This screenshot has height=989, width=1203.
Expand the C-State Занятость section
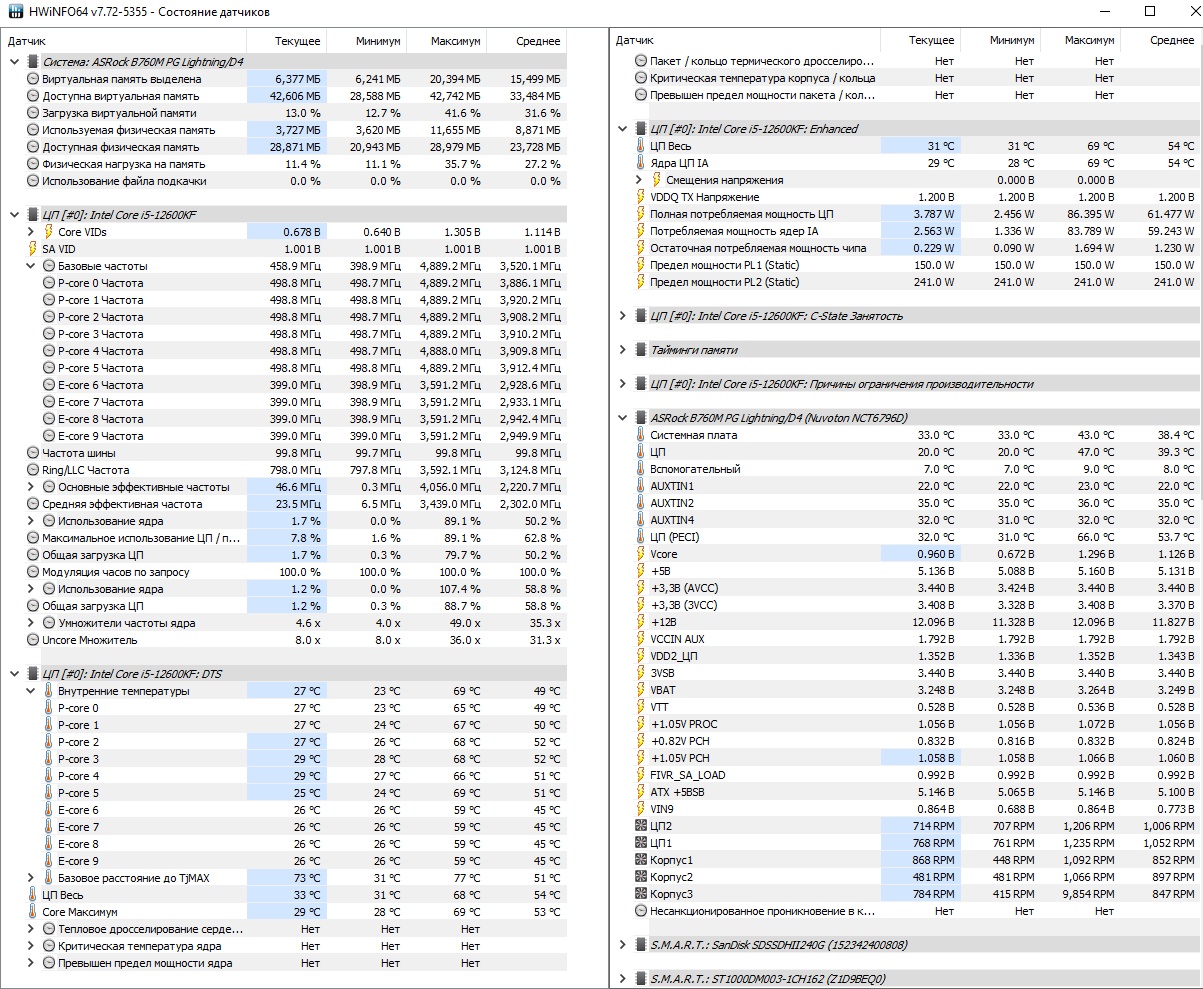623,316
